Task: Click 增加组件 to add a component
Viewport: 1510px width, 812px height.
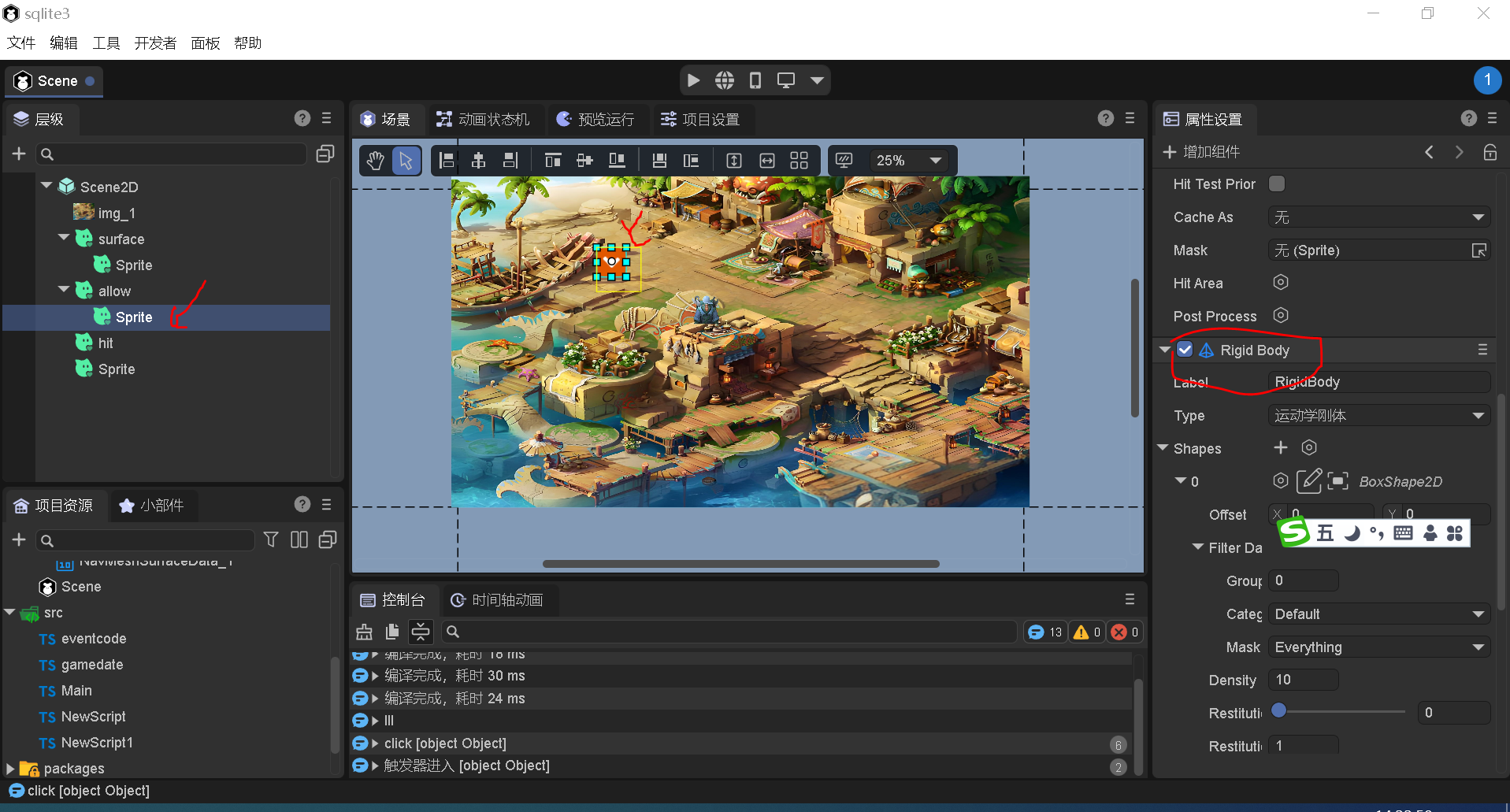Action: [x=1201, y=152]
